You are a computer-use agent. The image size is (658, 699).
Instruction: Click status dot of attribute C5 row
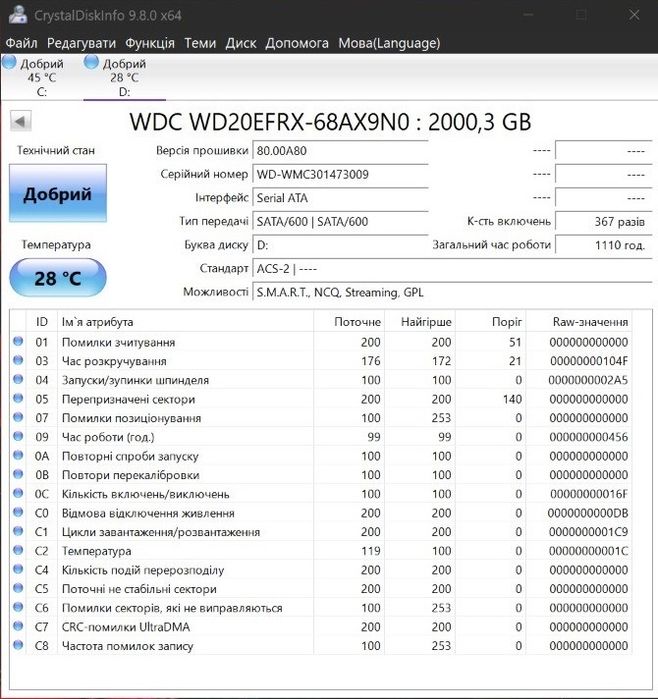click(18, 588)
